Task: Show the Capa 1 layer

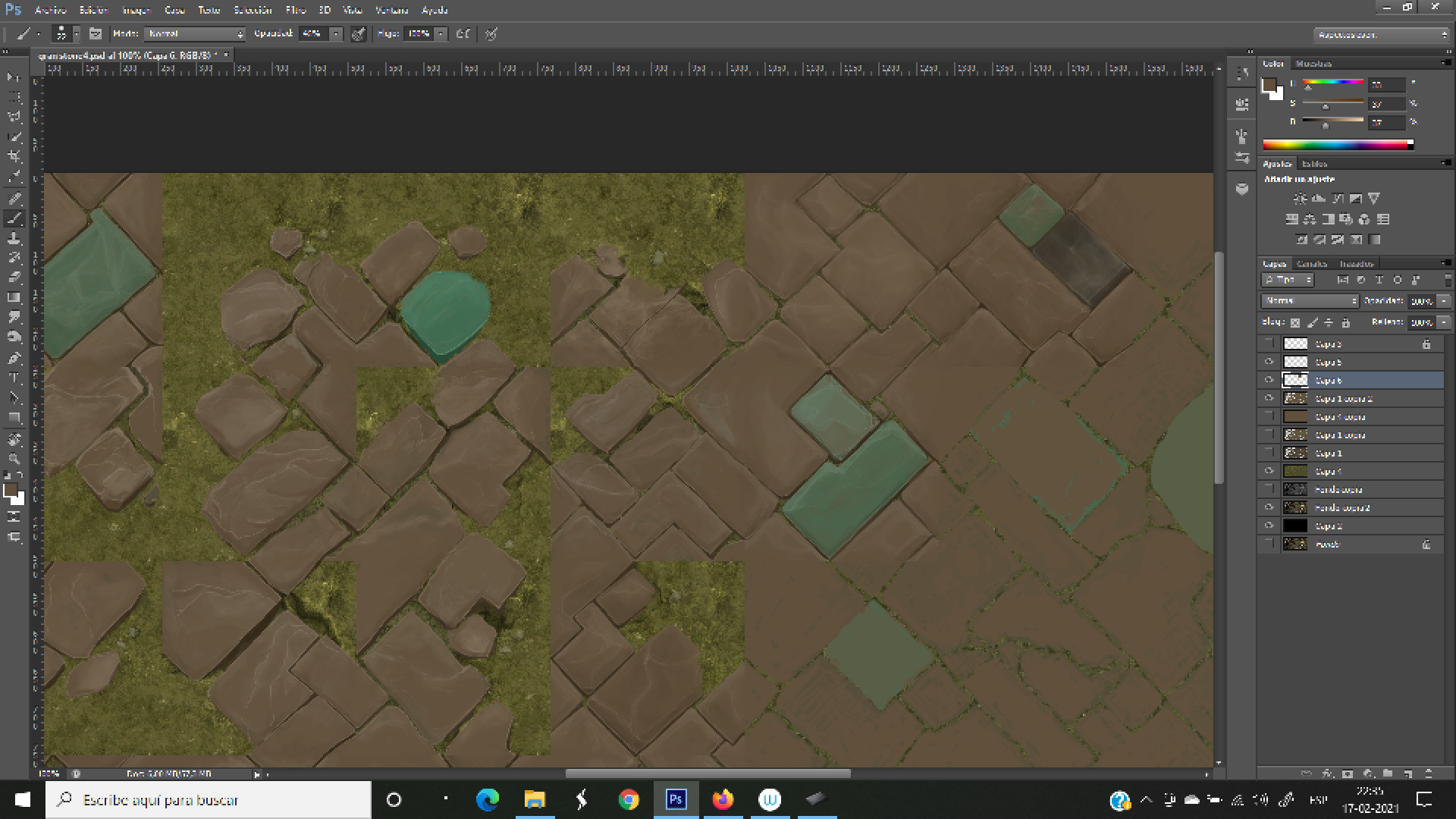Action: [1269, 453]
